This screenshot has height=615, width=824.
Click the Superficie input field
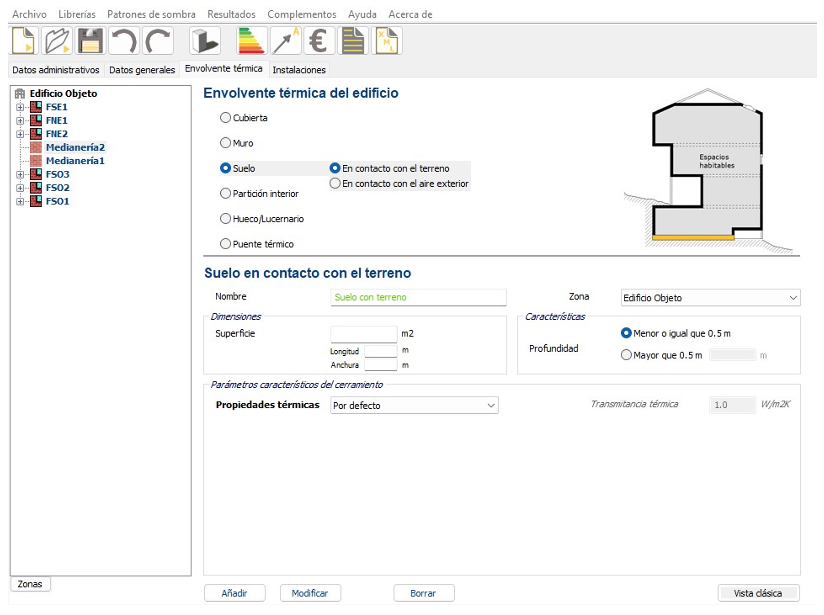(x=364, y=334)
